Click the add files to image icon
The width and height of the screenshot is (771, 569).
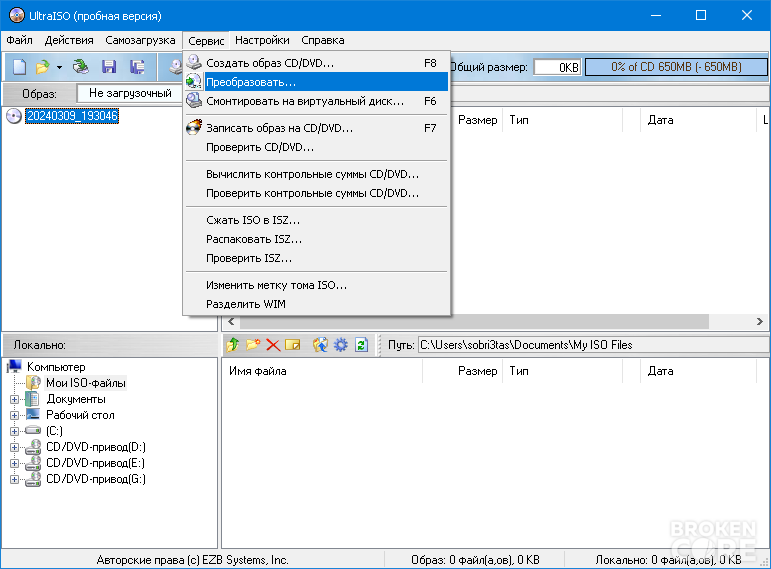(x=320, y=345)
